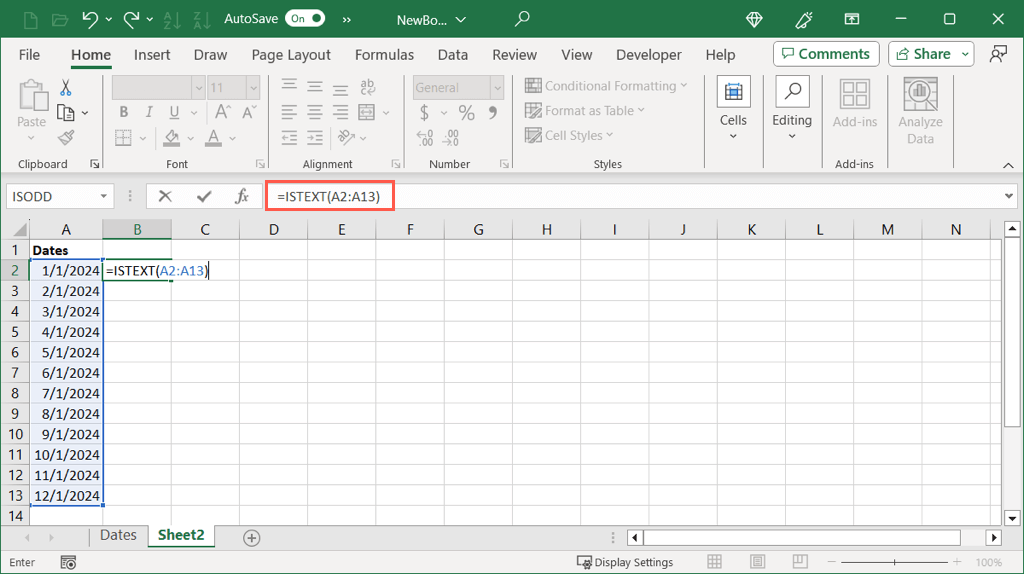Switch to the Dates sheet tab
Viewport: 1024px width, 574px height.
click(x=118, y=536)
